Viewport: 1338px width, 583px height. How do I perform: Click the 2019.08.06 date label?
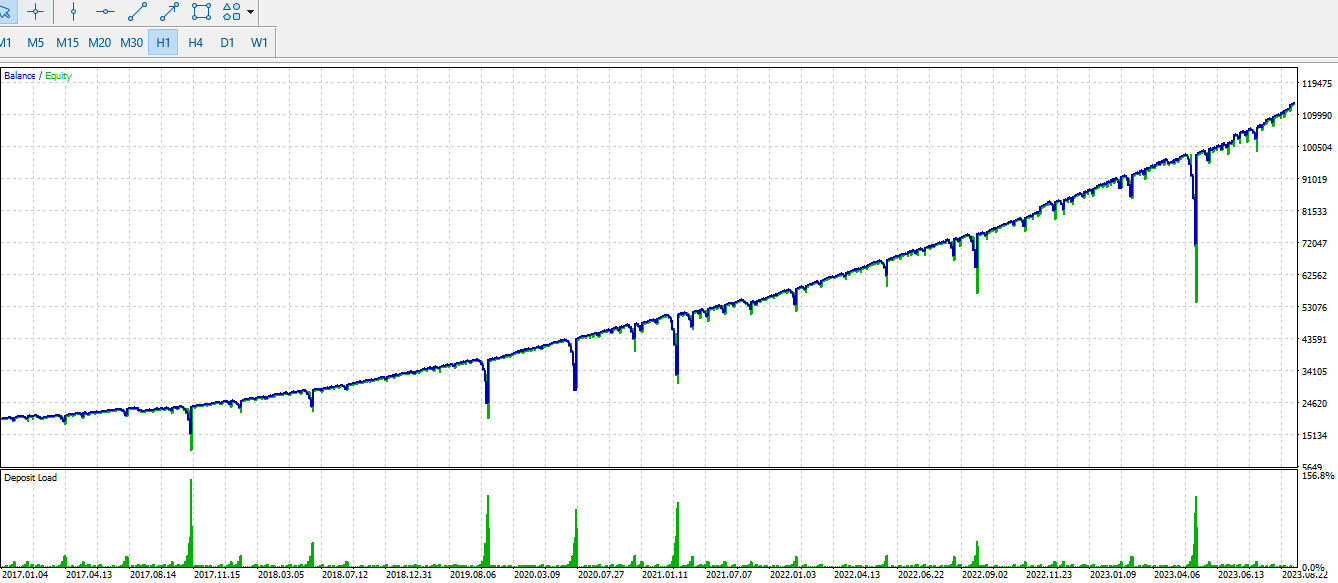[473, 575]
